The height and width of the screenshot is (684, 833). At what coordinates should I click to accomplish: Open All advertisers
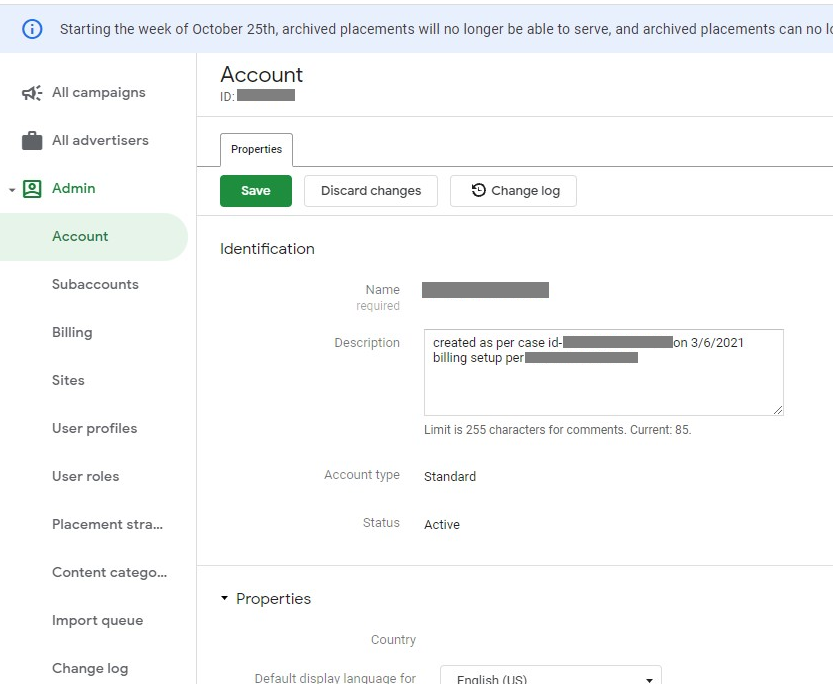click(100, 140)
